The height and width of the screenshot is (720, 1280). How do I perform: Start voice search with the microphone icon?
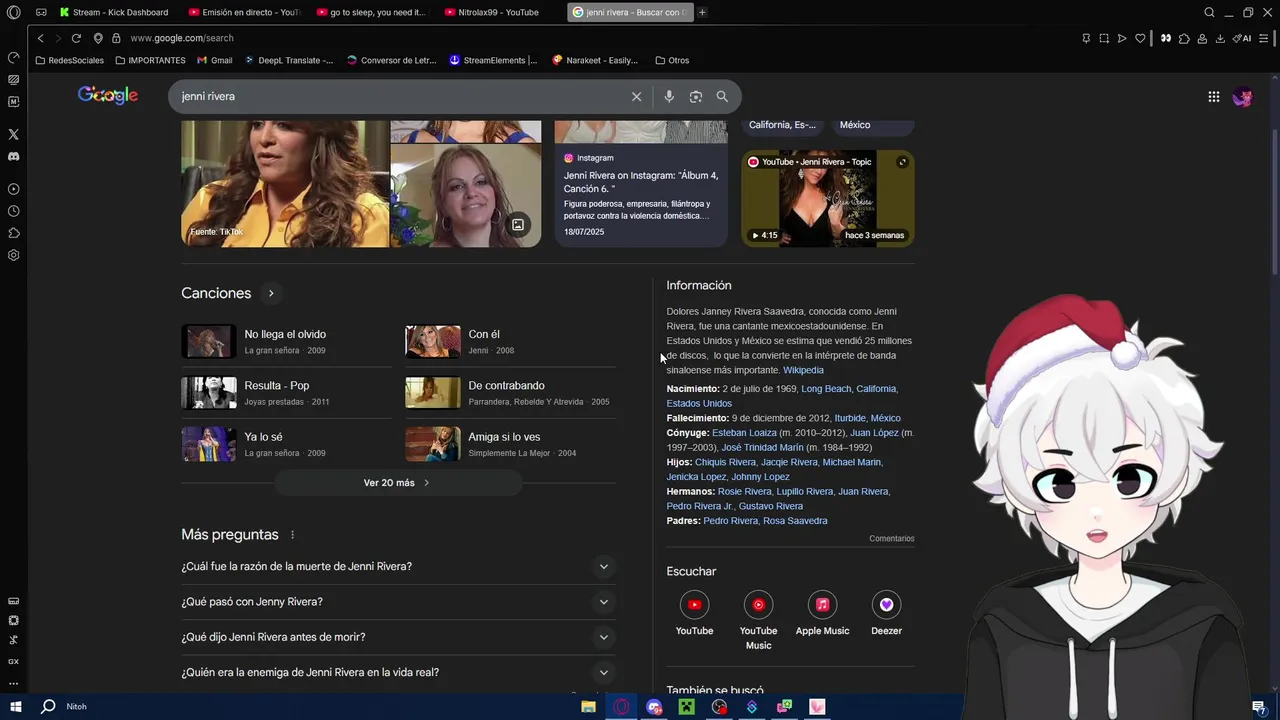pyautogui.click(x=669, y=97)
